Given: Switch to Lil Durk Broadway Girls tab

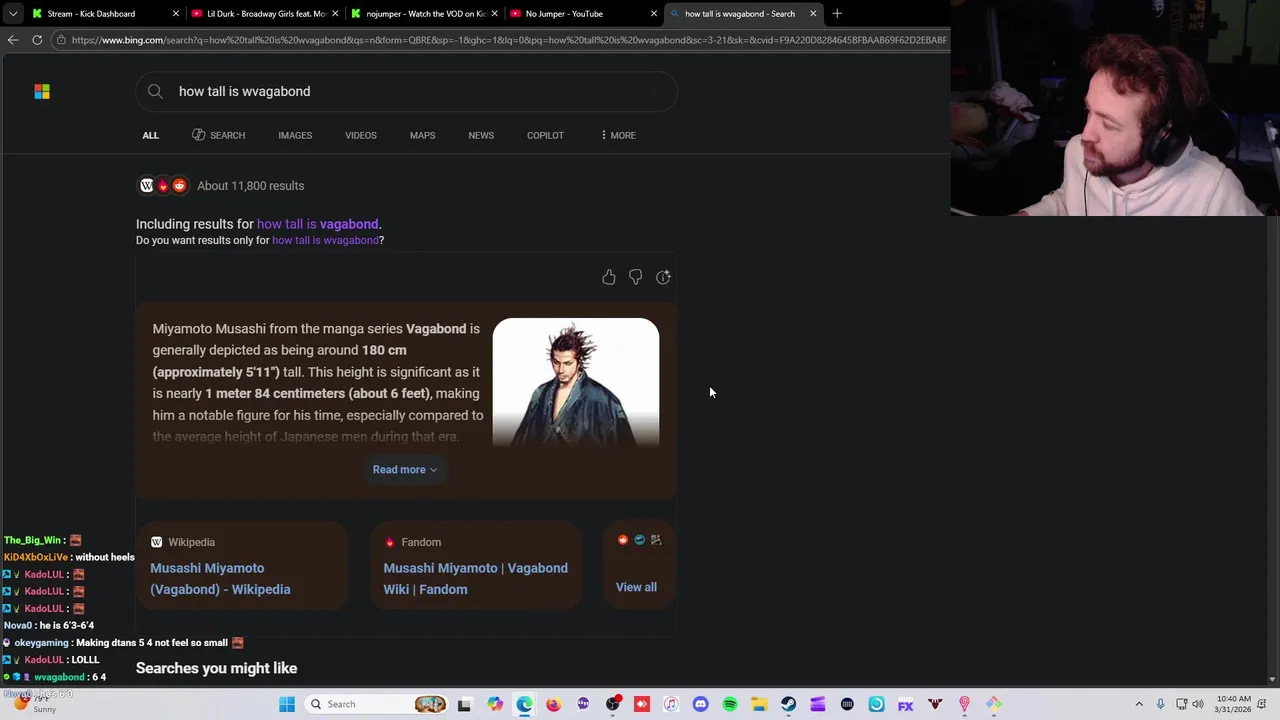Looking at the screenshot, I should pos(266,14).
